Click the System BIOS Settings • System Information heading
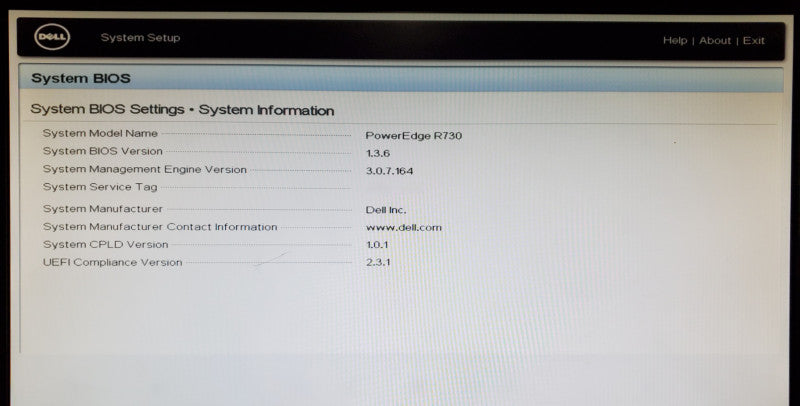800x406 pixels. click(182, 110)
